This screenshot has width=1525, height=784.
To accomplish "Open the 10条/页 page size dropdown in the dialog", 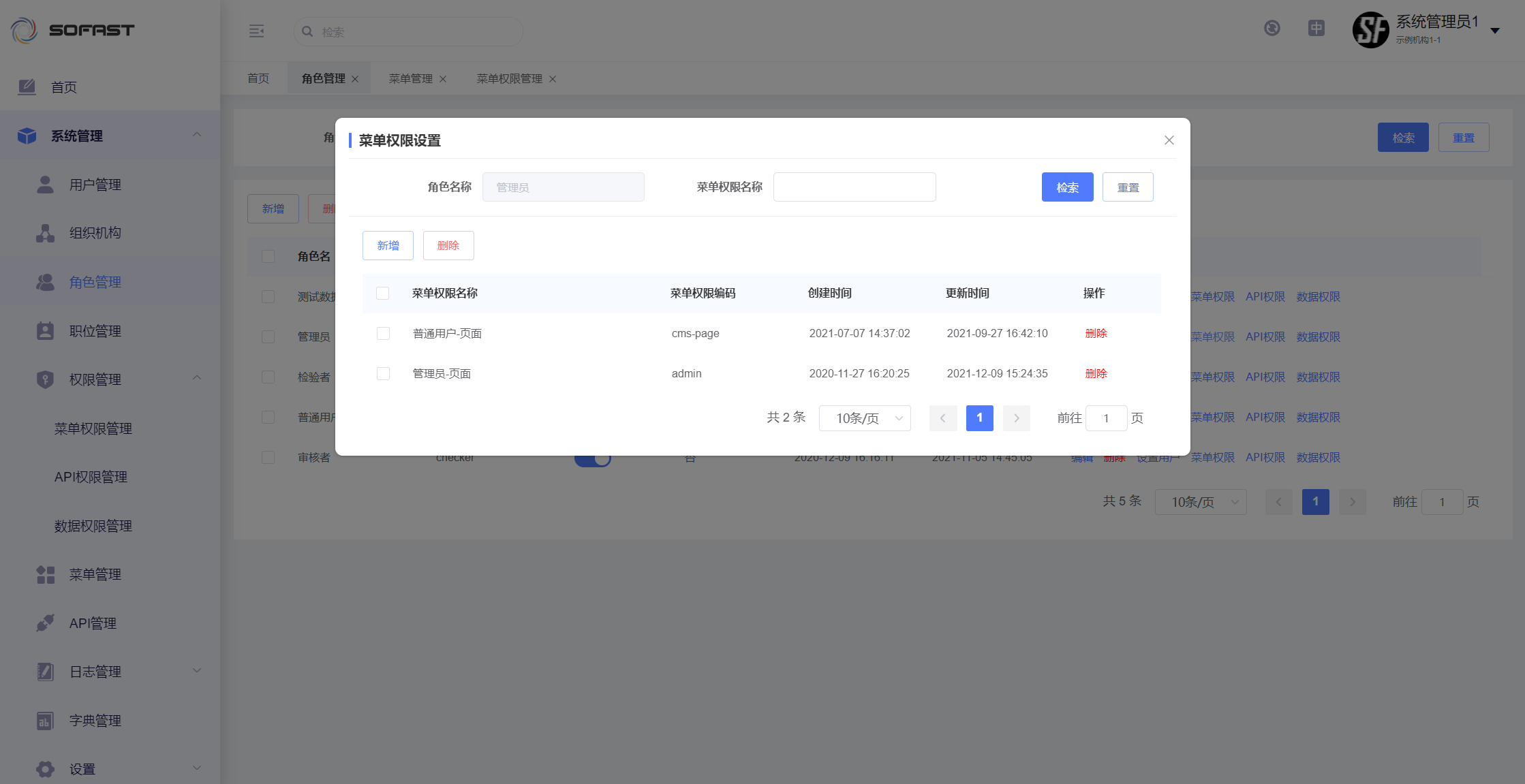I will point(864,418).
